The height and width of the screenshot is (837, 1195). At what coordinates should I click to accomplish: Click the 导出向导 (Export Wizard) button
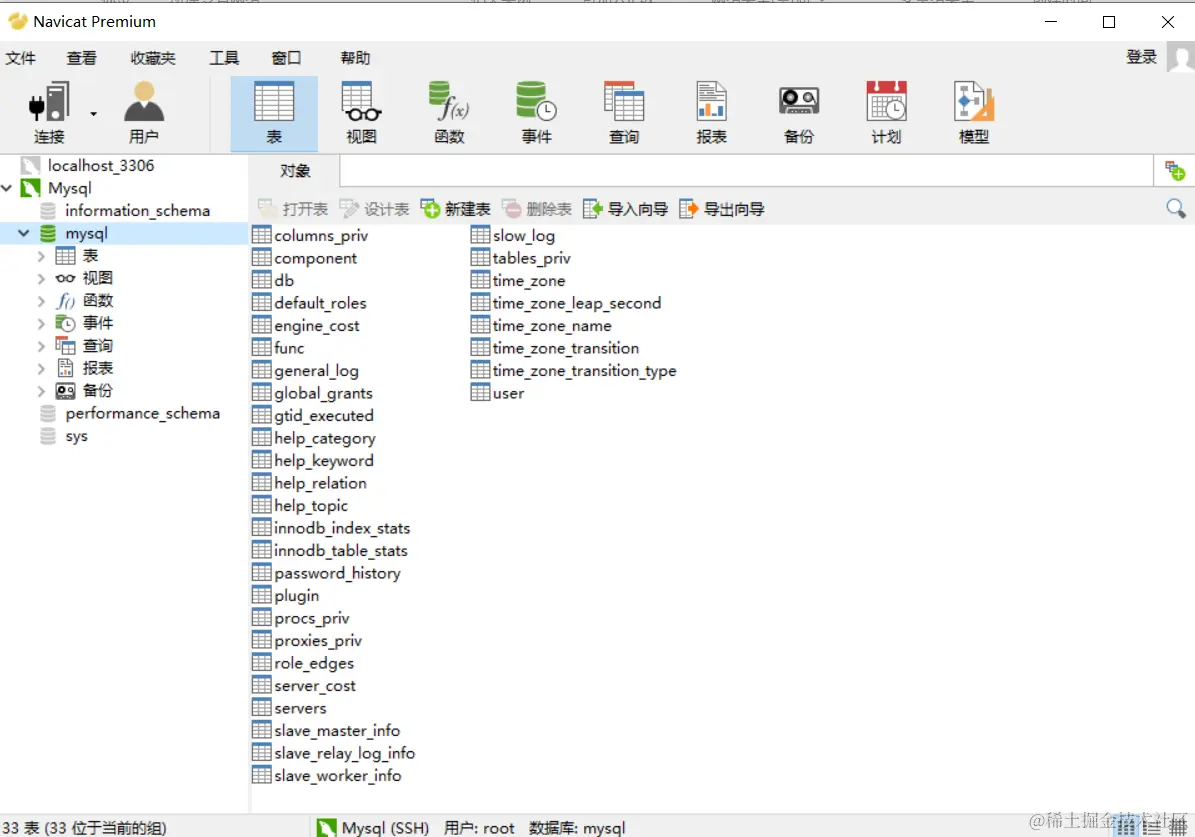(x=722, y=209)
